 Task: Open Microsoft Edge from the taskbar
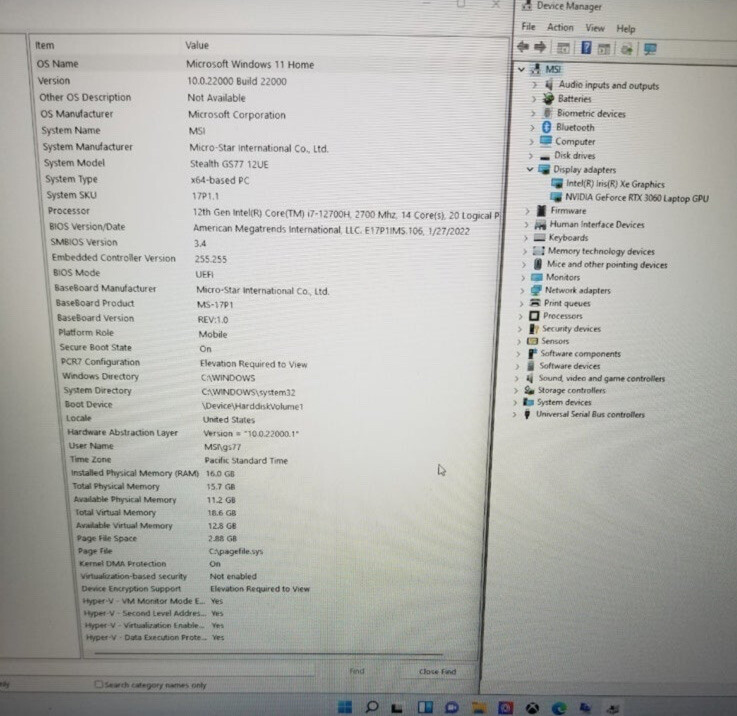(559, 708)
